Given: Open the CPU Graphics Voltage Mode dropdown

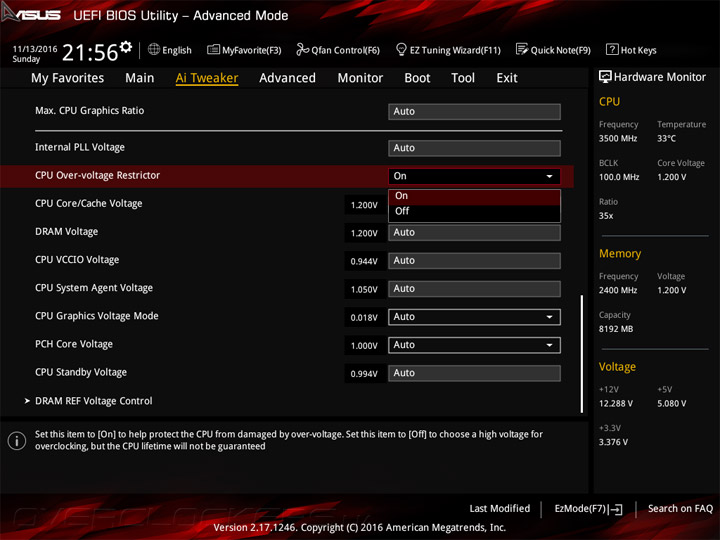Looking at the screenshot, I should point(474,317).
